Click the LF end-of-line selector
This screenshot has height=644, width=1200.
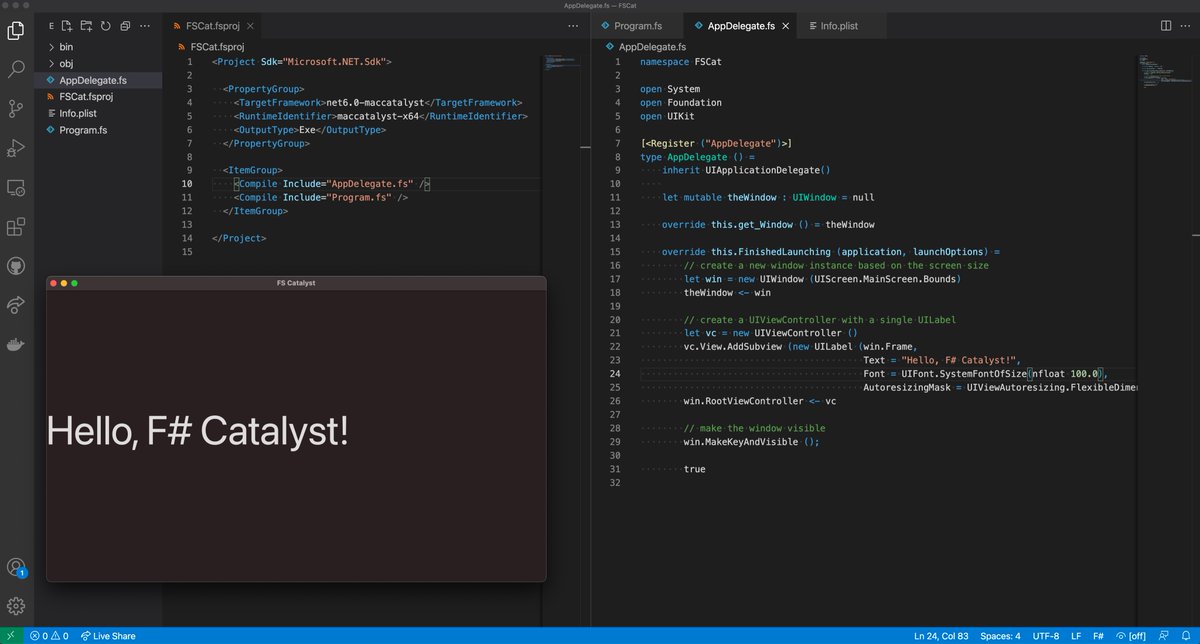point(1076,636)
